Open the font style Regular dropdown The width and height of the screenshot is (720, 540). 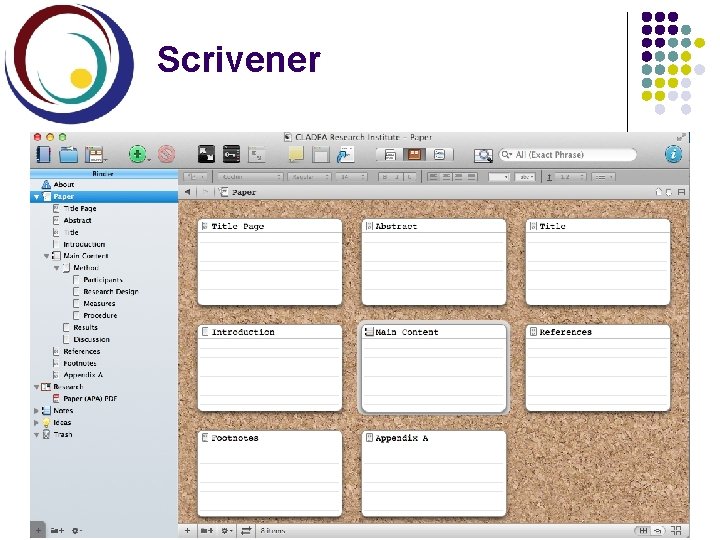click(x=309, y=177)
